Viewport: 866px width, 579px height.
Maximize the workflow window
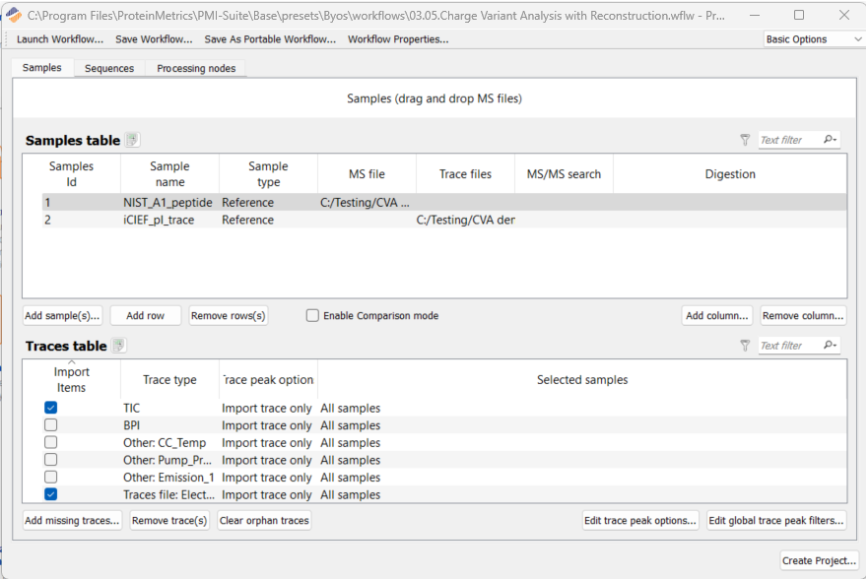[x=799, y=15]
